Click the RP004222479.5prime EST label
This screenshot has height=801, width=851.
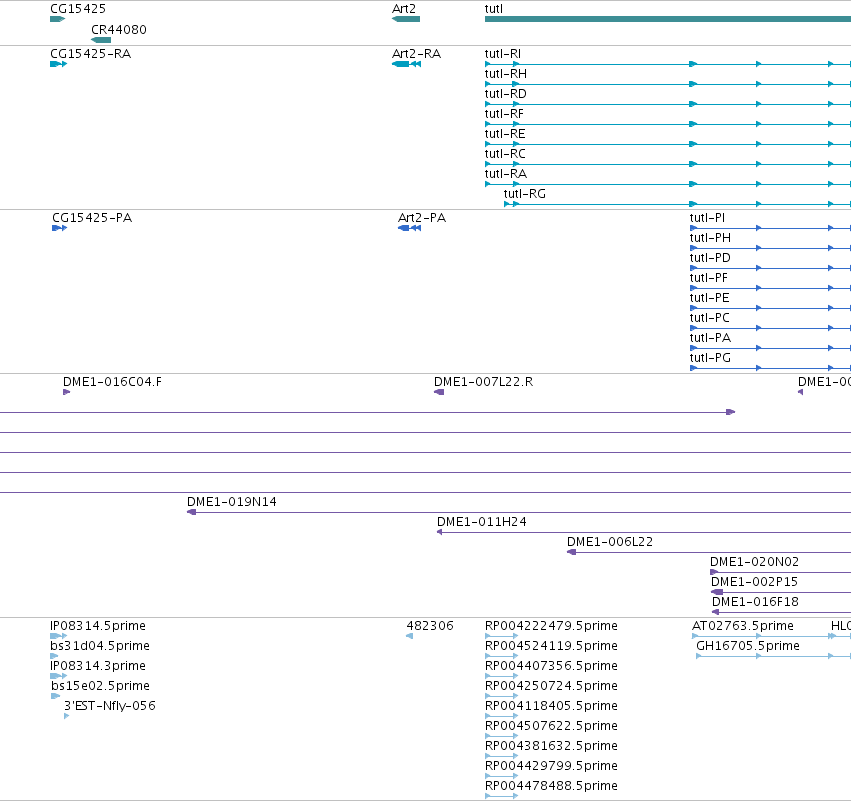pos(551,626)
